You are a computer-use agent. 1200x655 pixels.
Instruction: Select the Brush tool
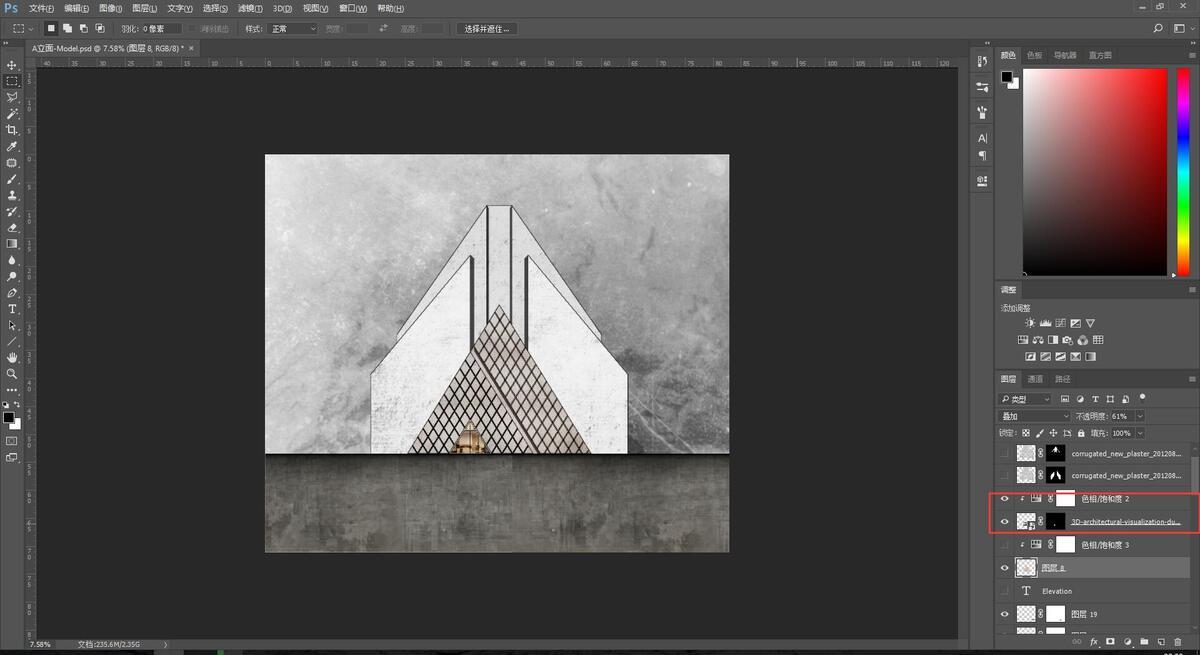pos(12,179)
